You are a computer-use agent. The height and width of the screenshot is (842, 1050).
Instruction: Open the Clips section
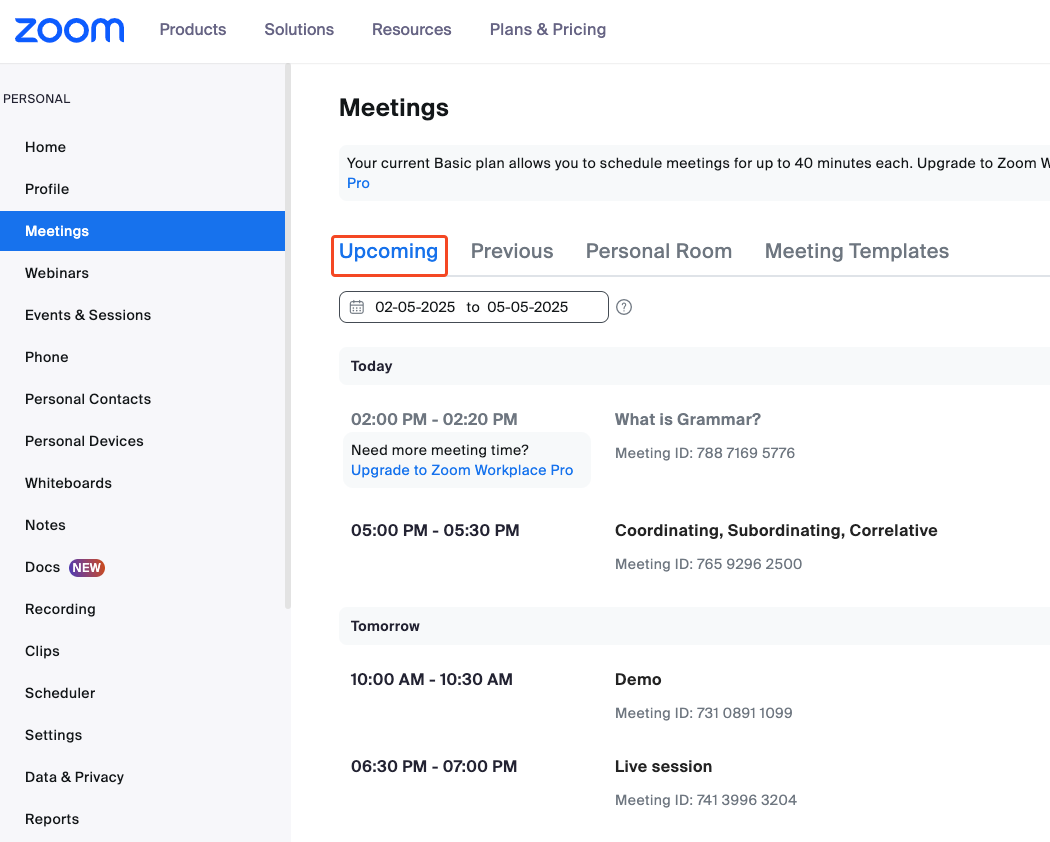[41, 651]
